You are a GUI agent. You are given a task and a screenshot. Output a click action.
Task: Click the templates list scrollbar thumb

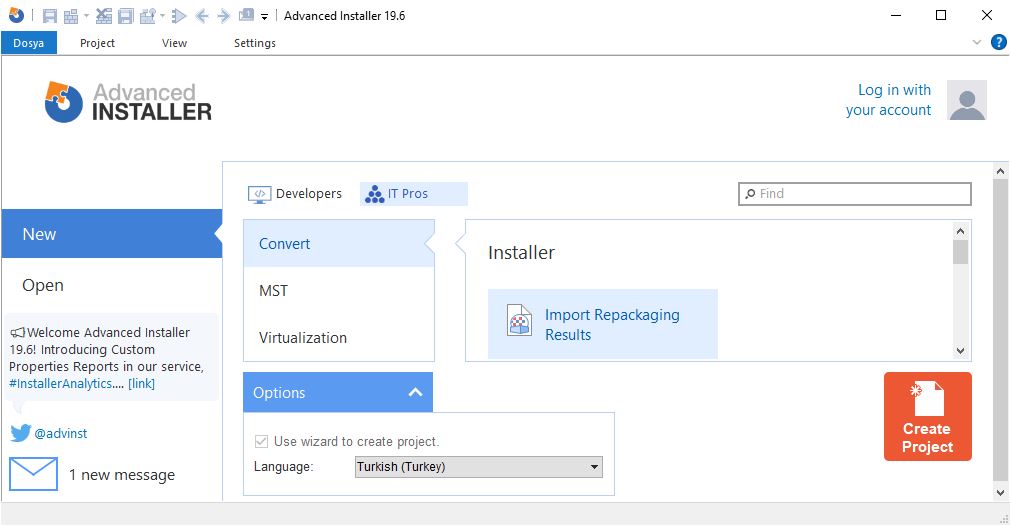tap(961, 252)
